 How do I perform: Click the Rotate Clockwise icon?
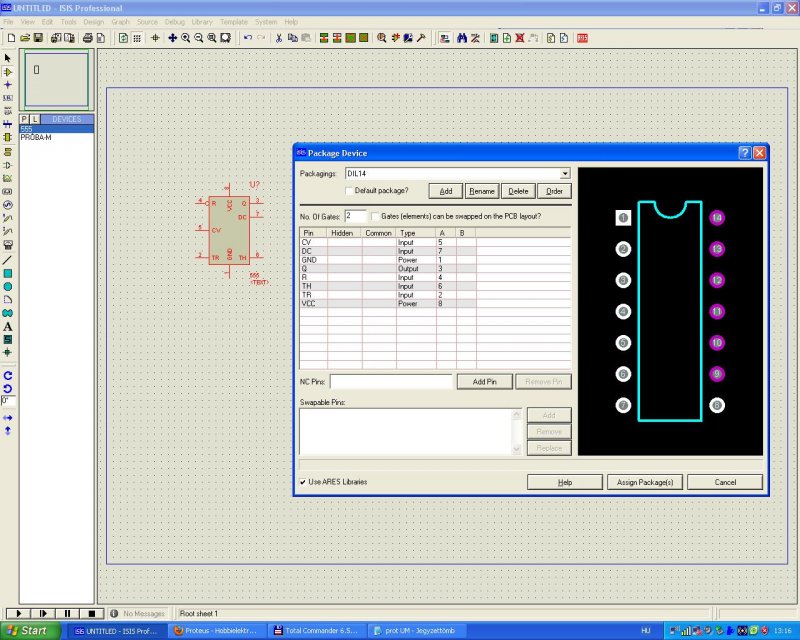tap(8, 376)
